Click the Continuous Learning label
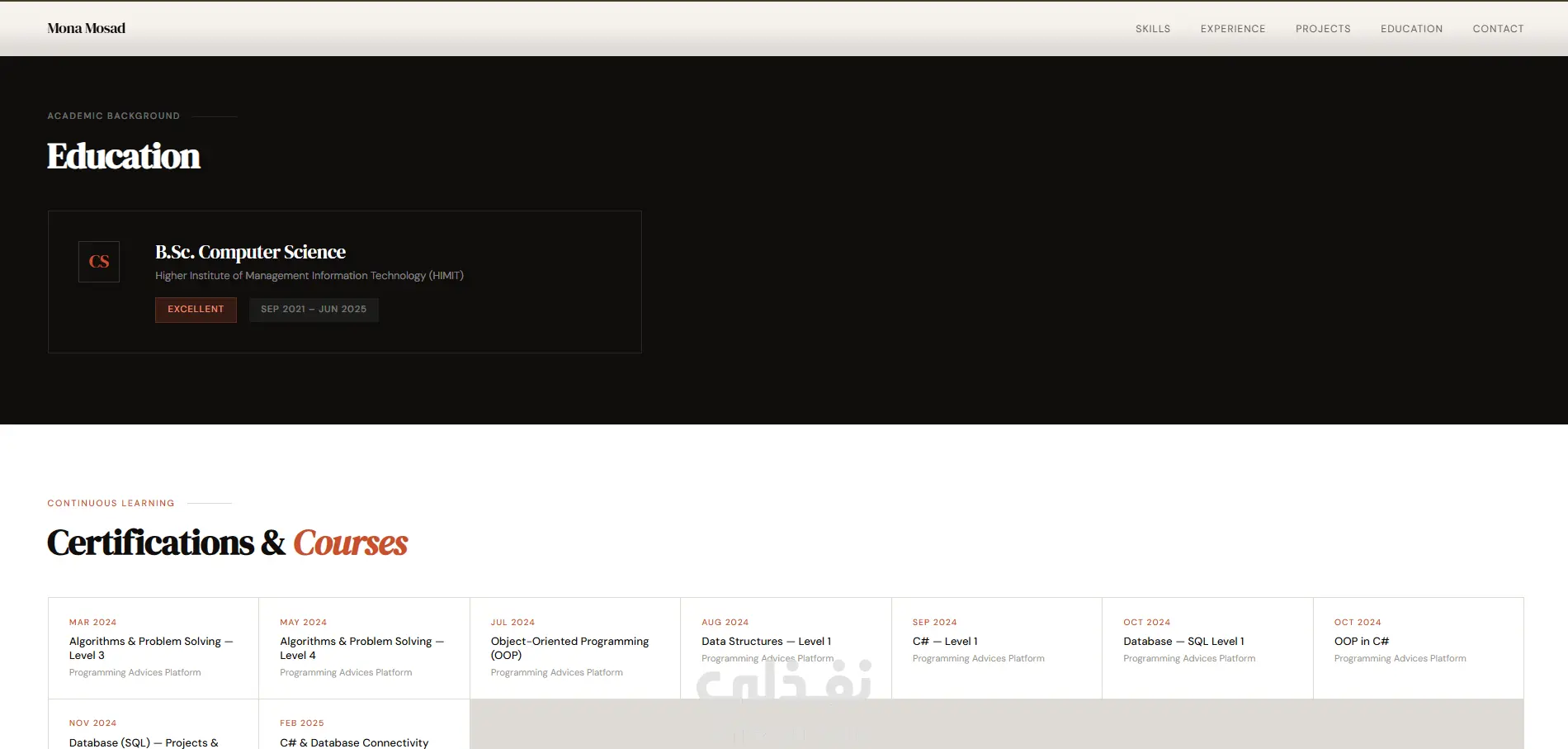Screen dimensions: 1568x749 coord(111,503)
